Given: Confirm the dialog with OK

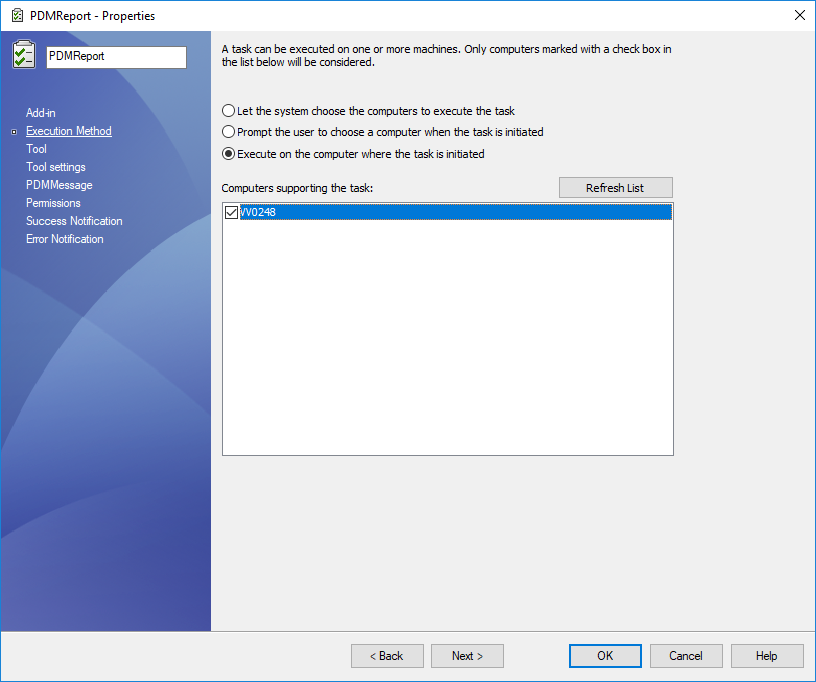Looking at the screenshot, I should (x=605, y=656).
